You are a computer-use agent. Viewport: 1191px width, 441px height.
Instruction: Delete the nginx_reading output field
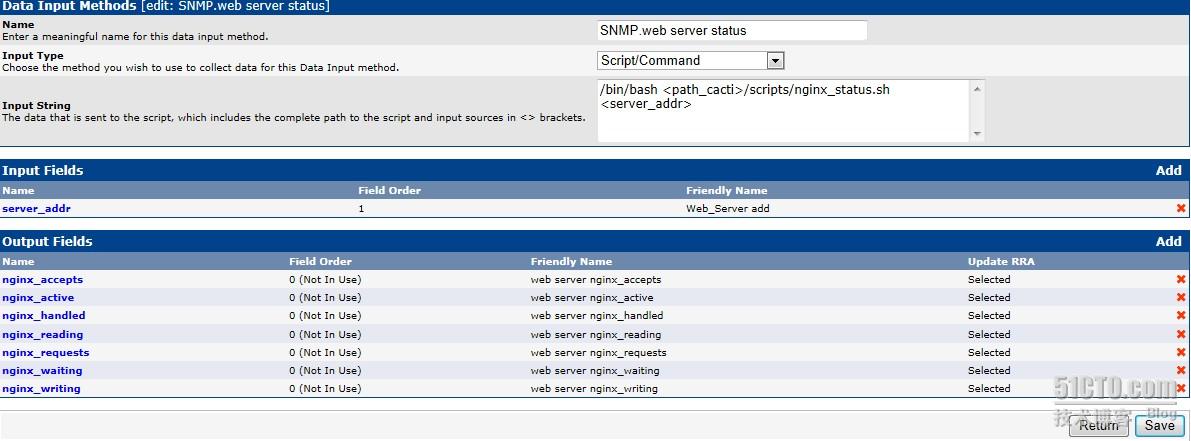coord(1180,334)
